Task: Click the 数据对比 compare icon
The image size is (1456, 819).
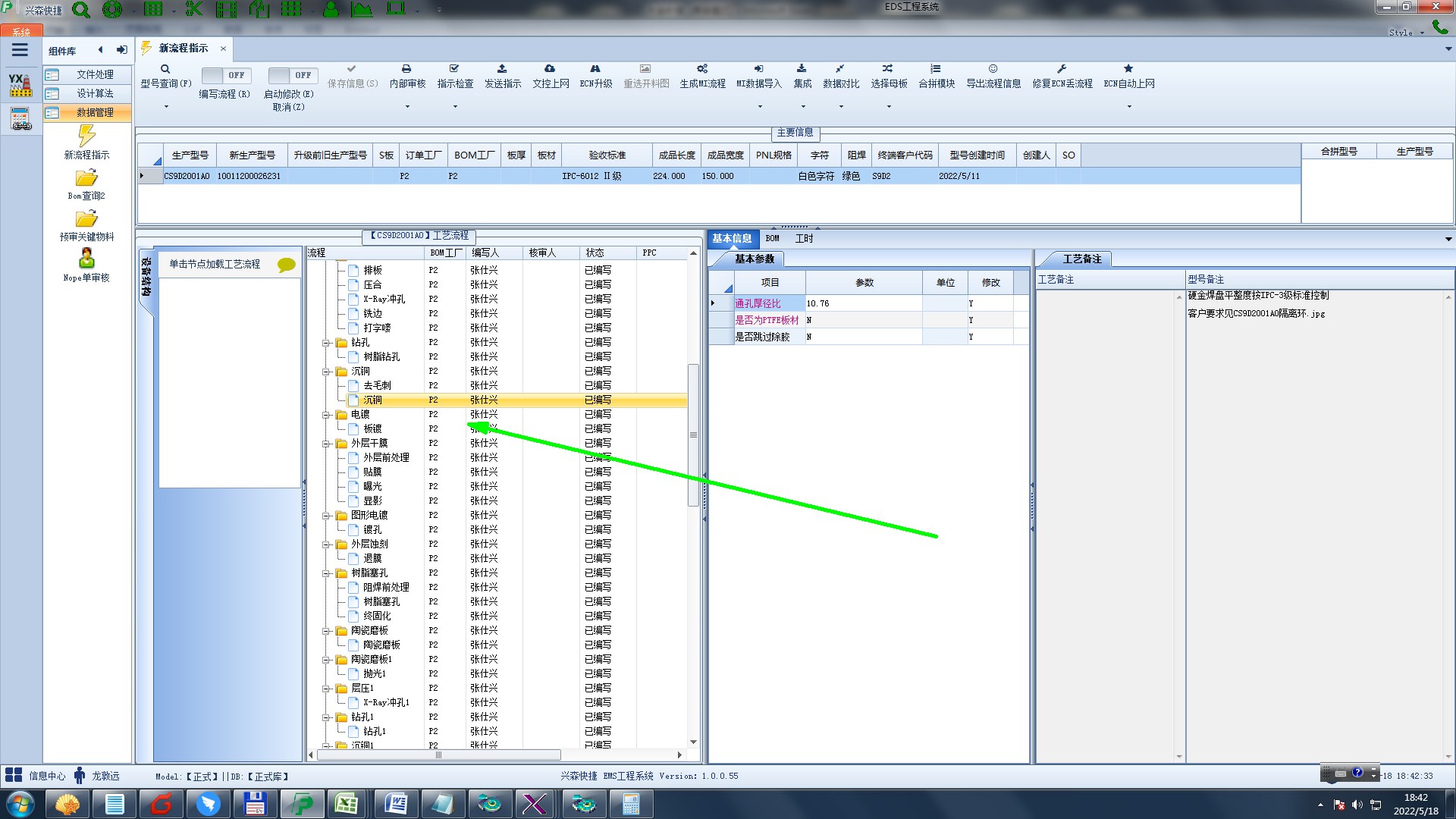Action: click(x=840, y=69)
